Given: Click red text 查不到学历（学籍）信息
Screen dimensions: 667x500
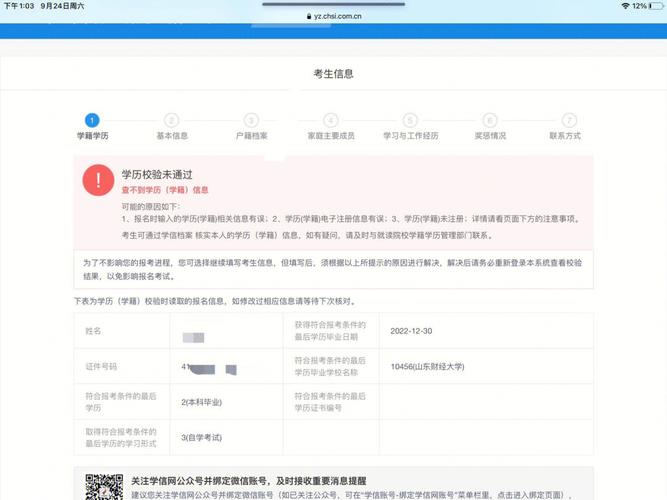Looking at the screenshot, I should [165, 190].
